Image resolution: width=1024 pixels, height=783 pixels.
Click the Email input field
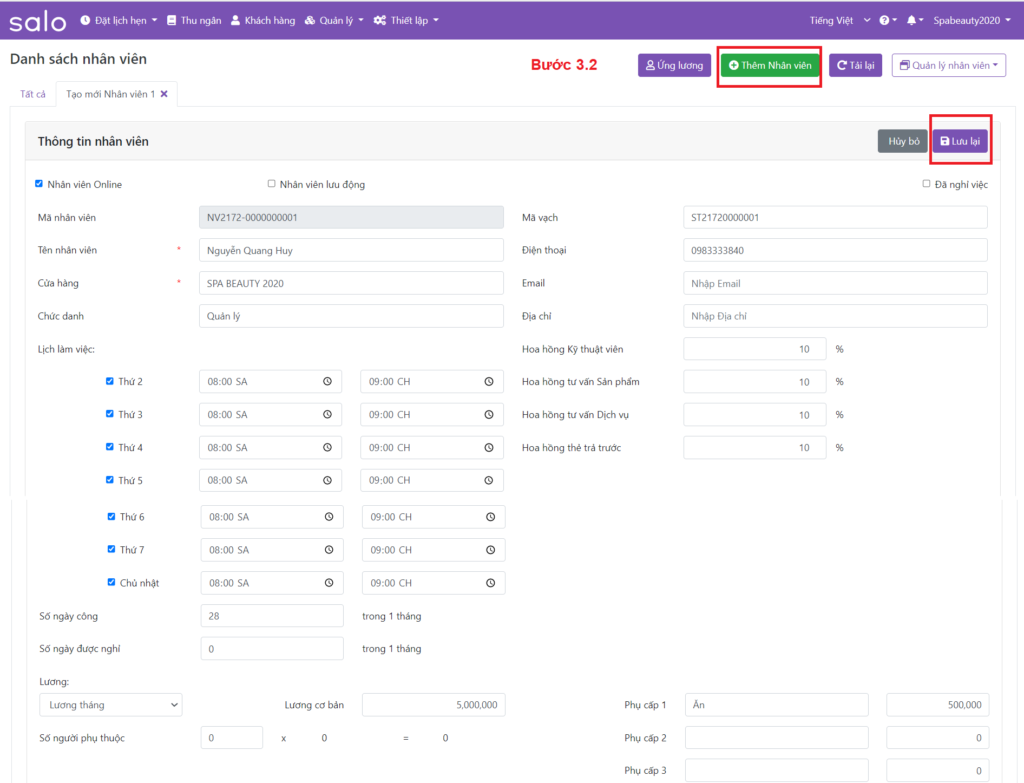(x=835, y=283)
